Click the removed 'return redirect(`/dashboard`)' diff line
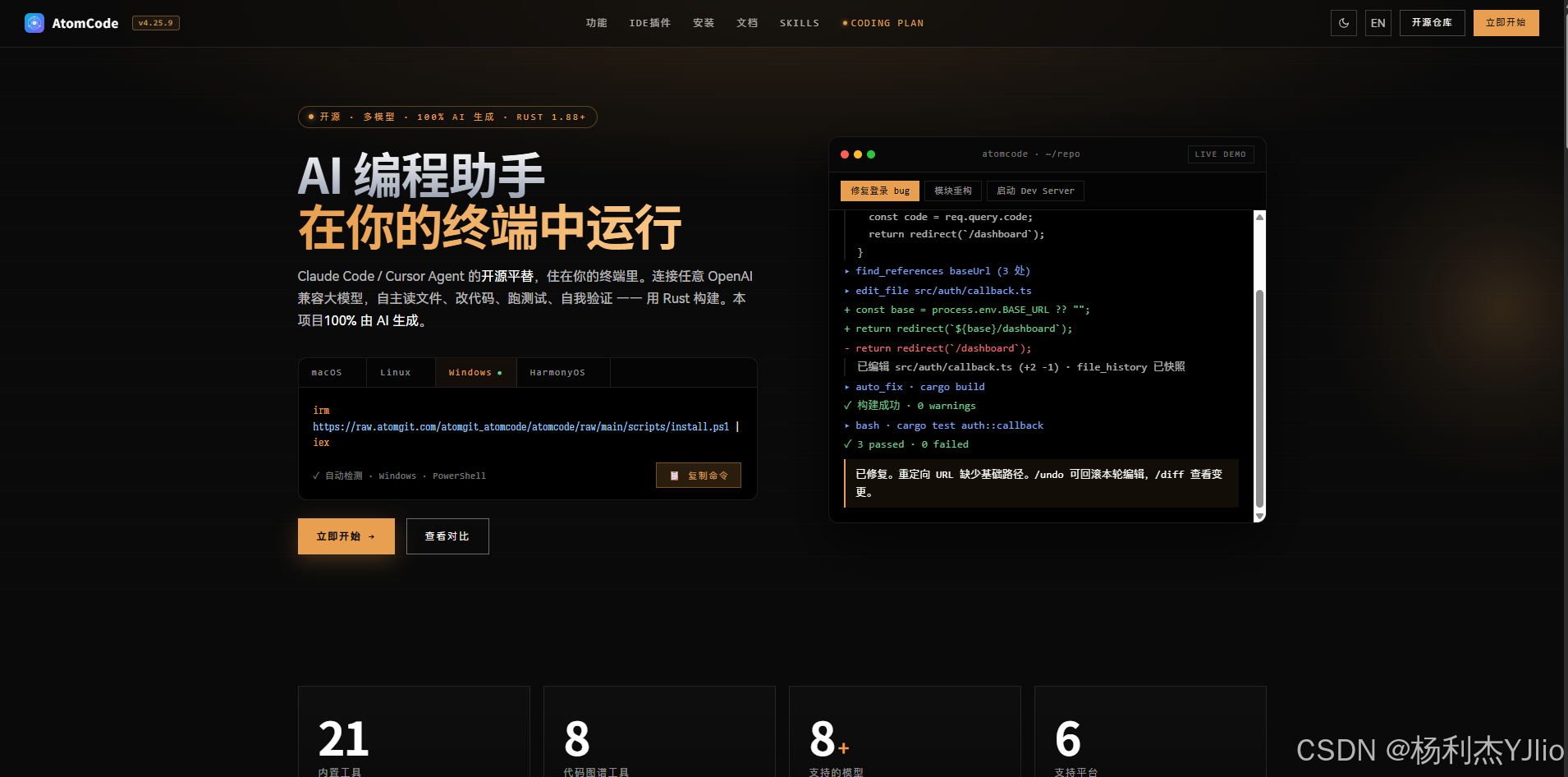The width and height of the screenshot is (1568, 777). [938, 348]
